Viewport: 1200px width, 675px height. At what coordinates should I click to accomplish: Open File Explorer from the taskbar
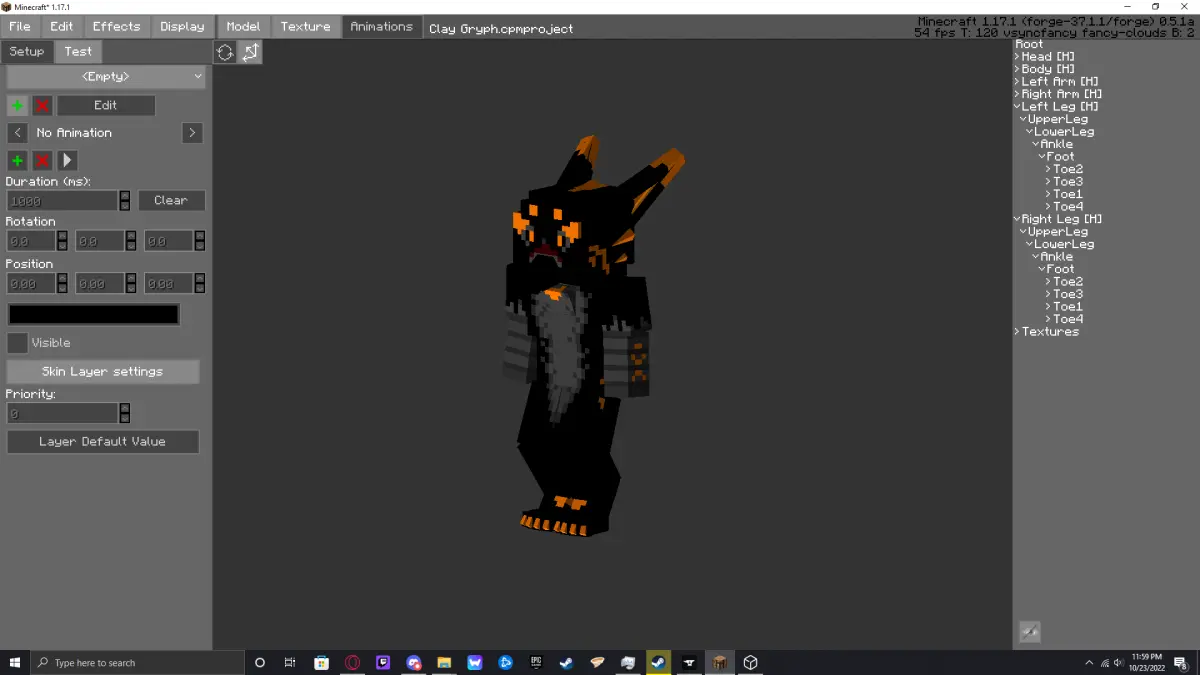(444, 662)
